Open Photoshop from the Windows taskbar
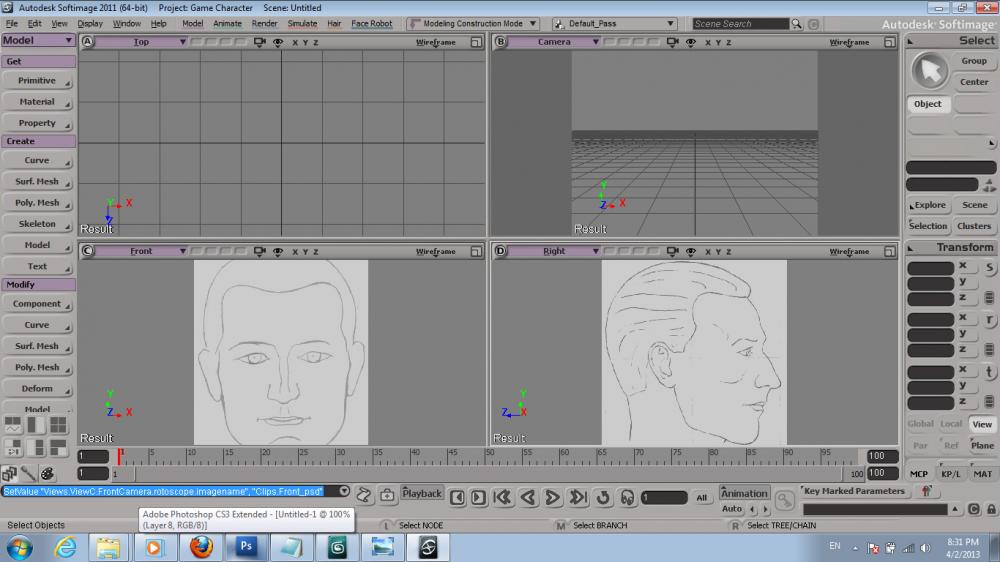The height and width of the screenshot is (562, 1000). [245, 547]
